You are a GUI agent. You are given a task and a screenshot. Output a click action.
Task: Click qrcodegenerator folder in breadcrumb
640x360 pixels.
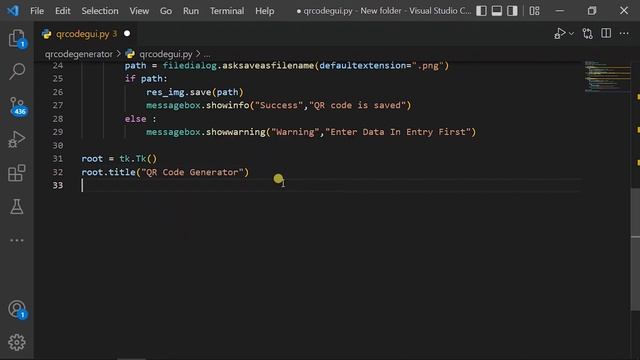pyautogui.click(x=78, y=54)
